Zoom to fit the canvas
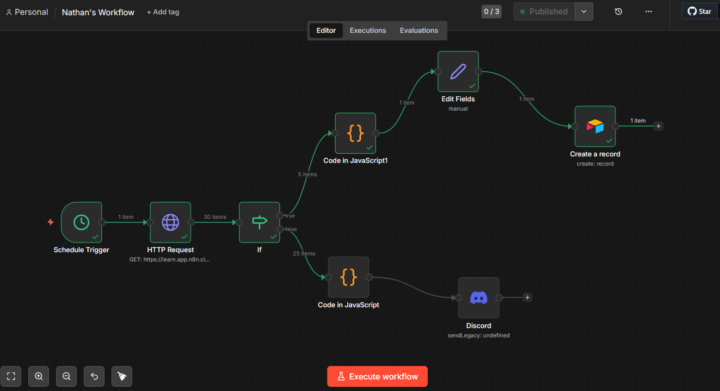 click(x=11, y=376)
